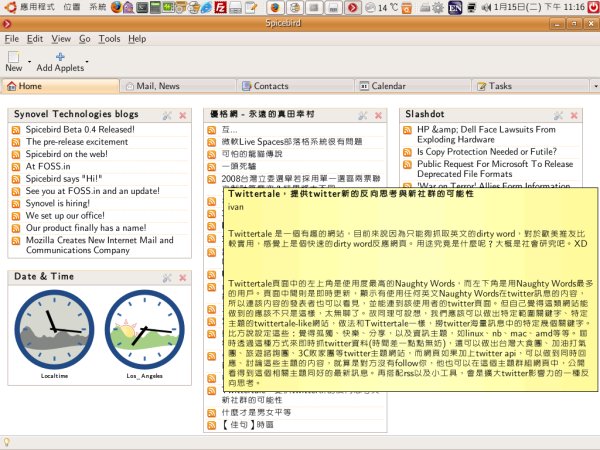600x450 pixels.
Task: Open 'The pre-release excitement' feed item
Action: click(x=77, y=142)
